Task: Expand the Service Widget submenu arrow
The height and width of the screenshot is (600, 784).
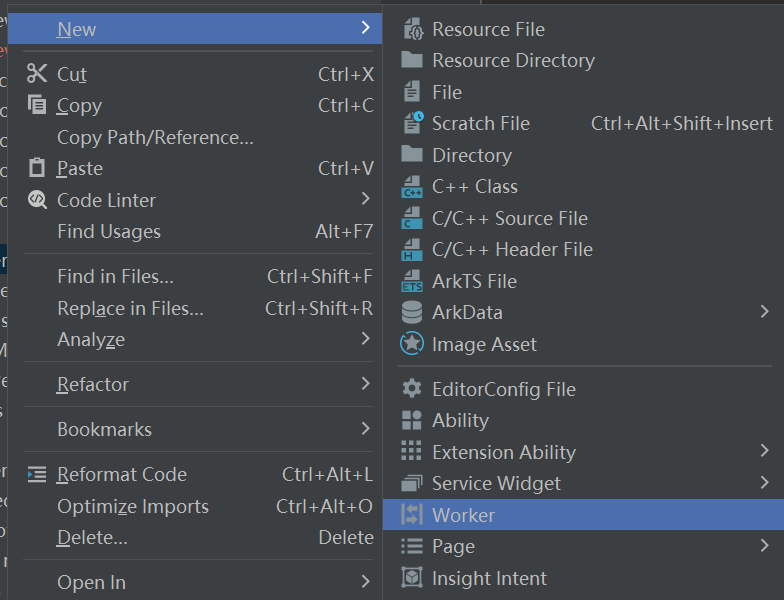Action: [765, 483]
